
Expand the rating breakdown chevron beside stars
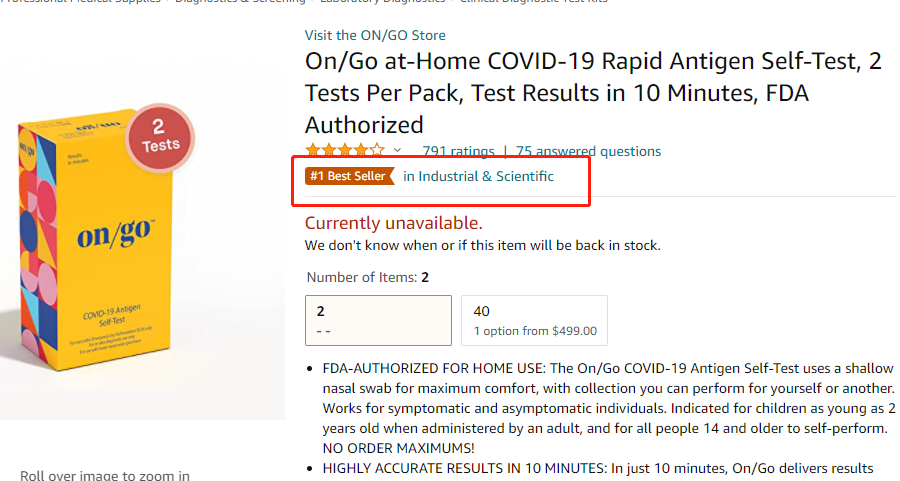(x=397, y=151)
